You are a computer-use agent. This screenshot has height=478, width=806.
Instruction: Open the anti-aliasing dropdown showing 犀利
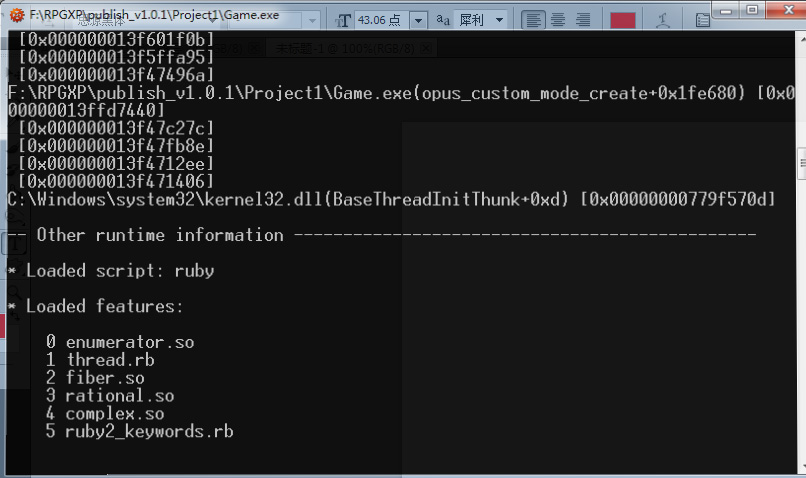pyautogui.click(x=481, y=20)
